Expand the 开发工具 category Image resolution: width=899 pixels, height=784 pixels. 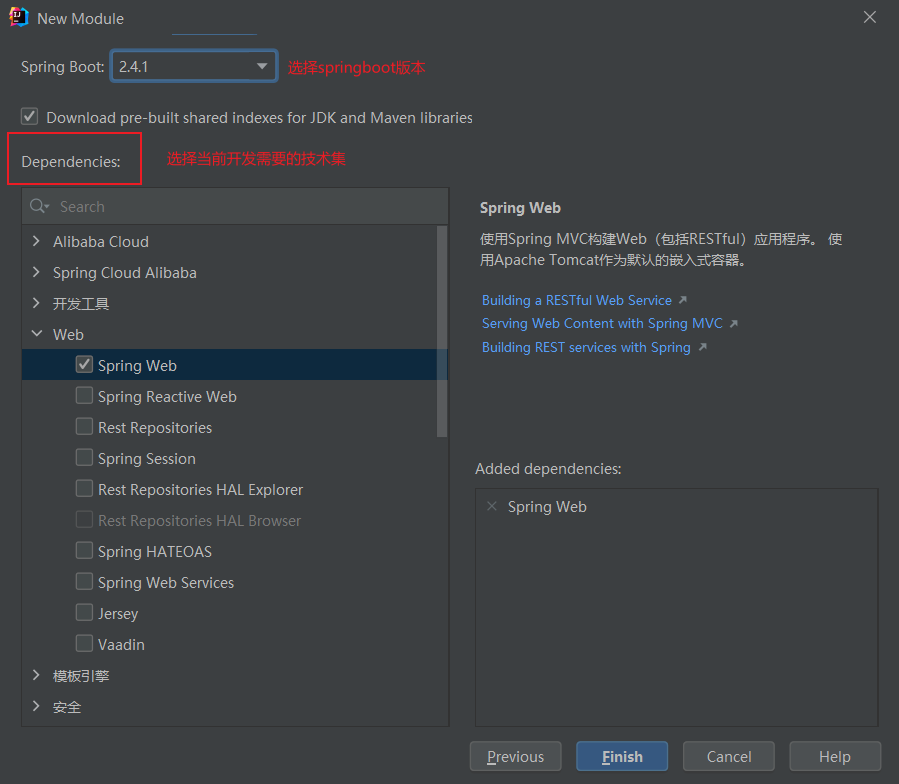(36, 303)
